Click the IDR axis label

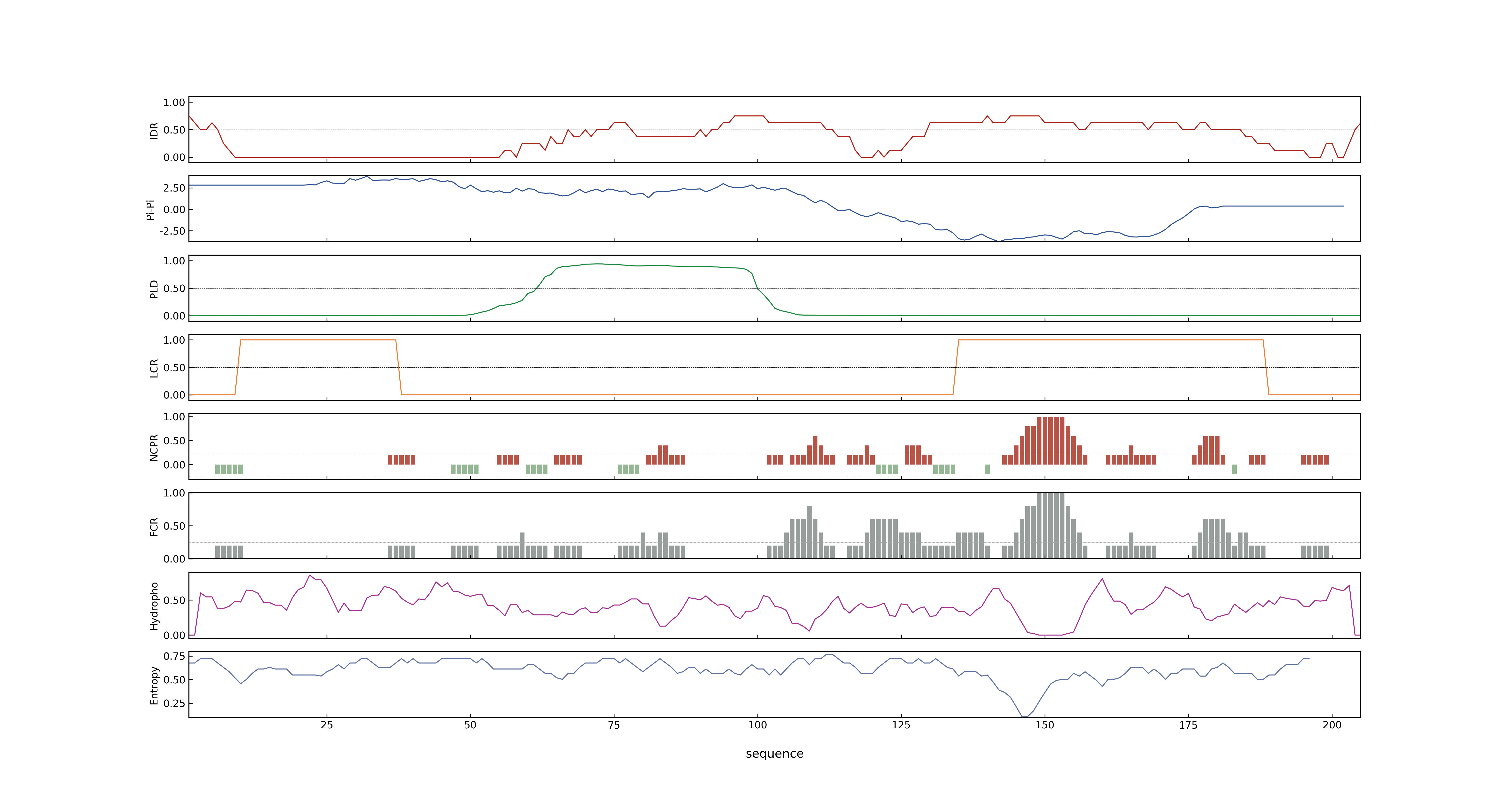pyautogui.click(x=154, y=130)
